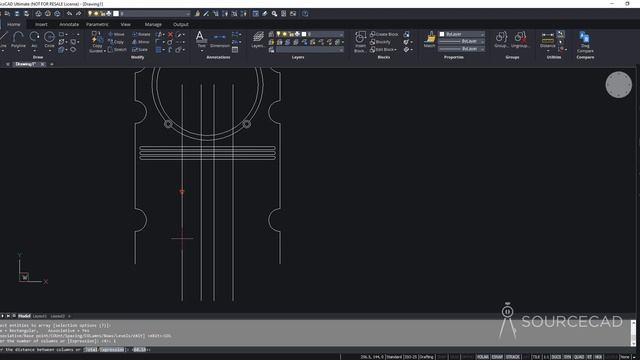Toggle ESNAP in status bar

click(497, 357)
